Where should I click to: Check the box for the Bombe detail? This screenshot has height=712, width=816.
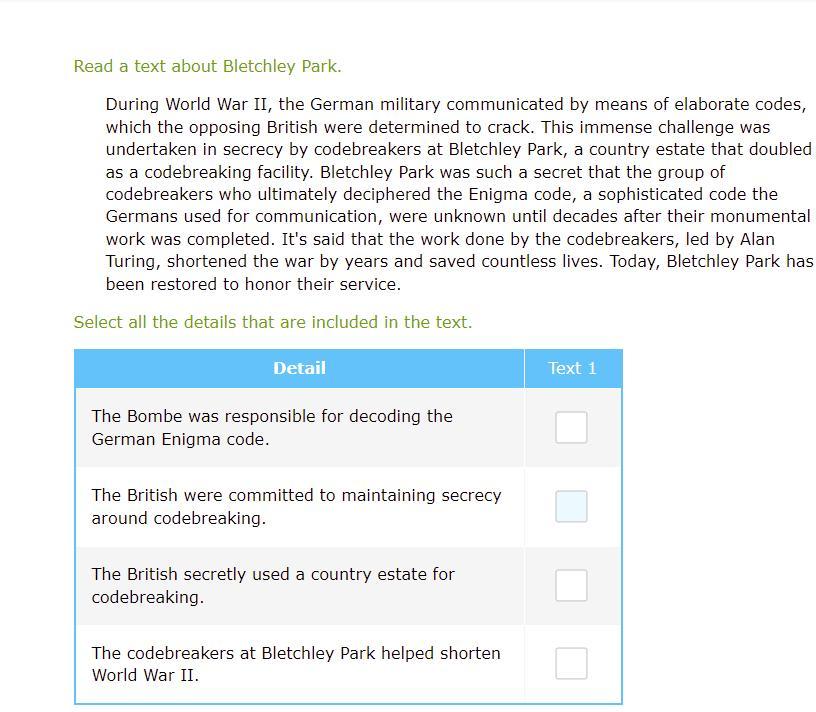click(x=571, y=428)
